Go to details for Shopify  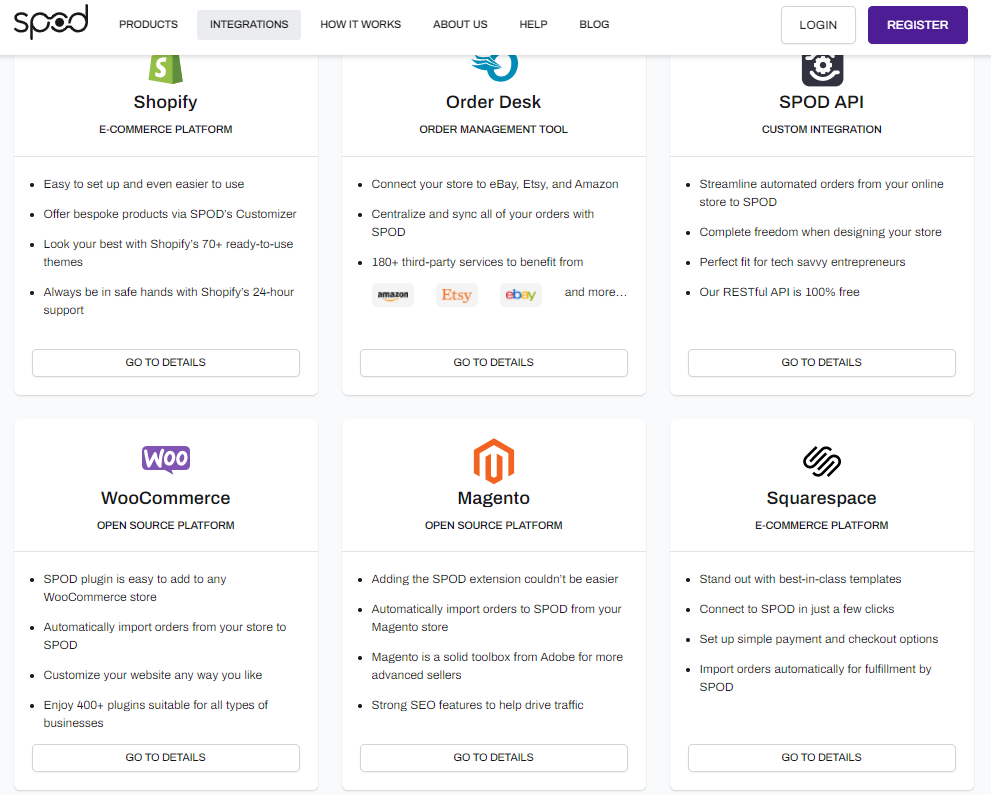[166, 363]
